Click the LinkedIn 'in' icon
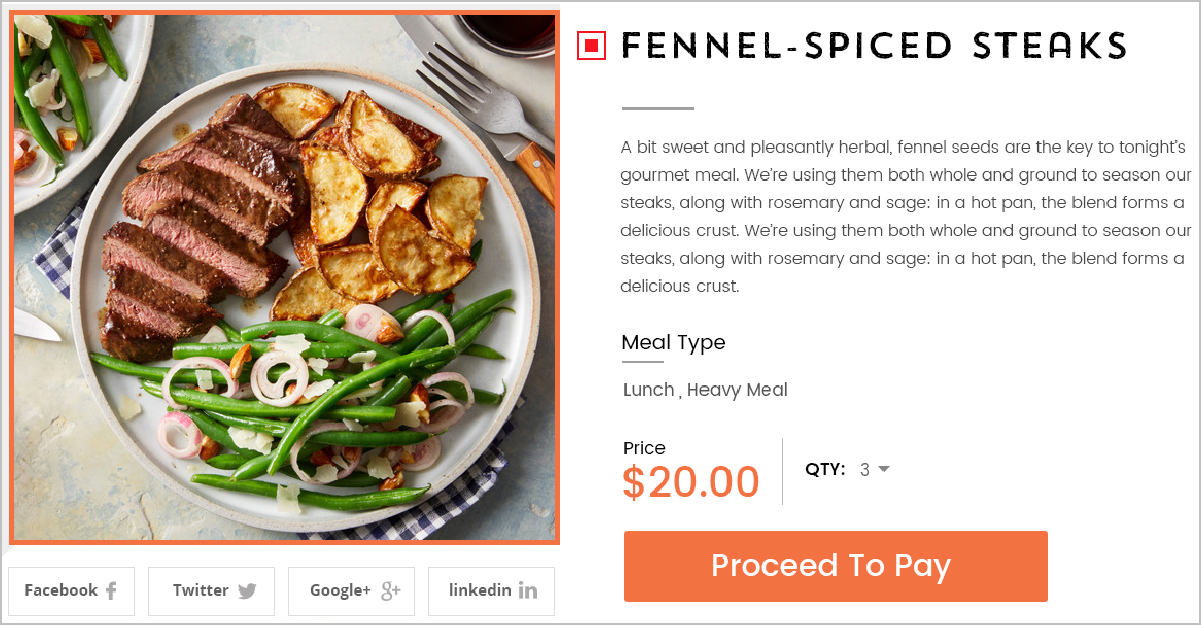 (528, 591)
